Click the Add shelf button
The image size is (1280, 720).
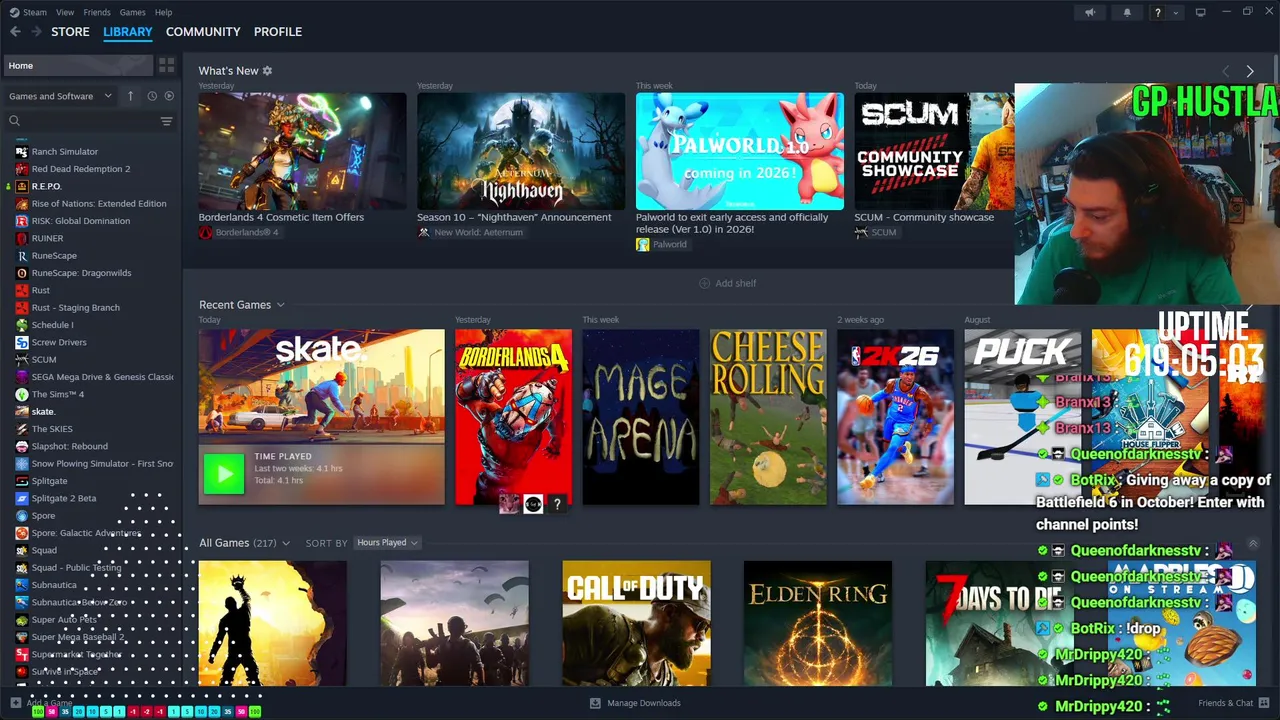(727, 283)
